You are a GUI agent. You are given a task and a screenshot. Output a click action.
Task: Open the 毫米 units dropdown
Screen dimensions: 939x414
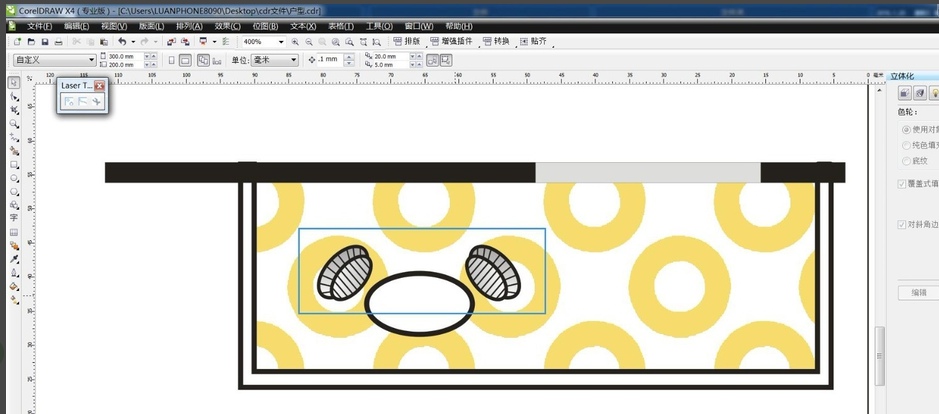(293, 60)
